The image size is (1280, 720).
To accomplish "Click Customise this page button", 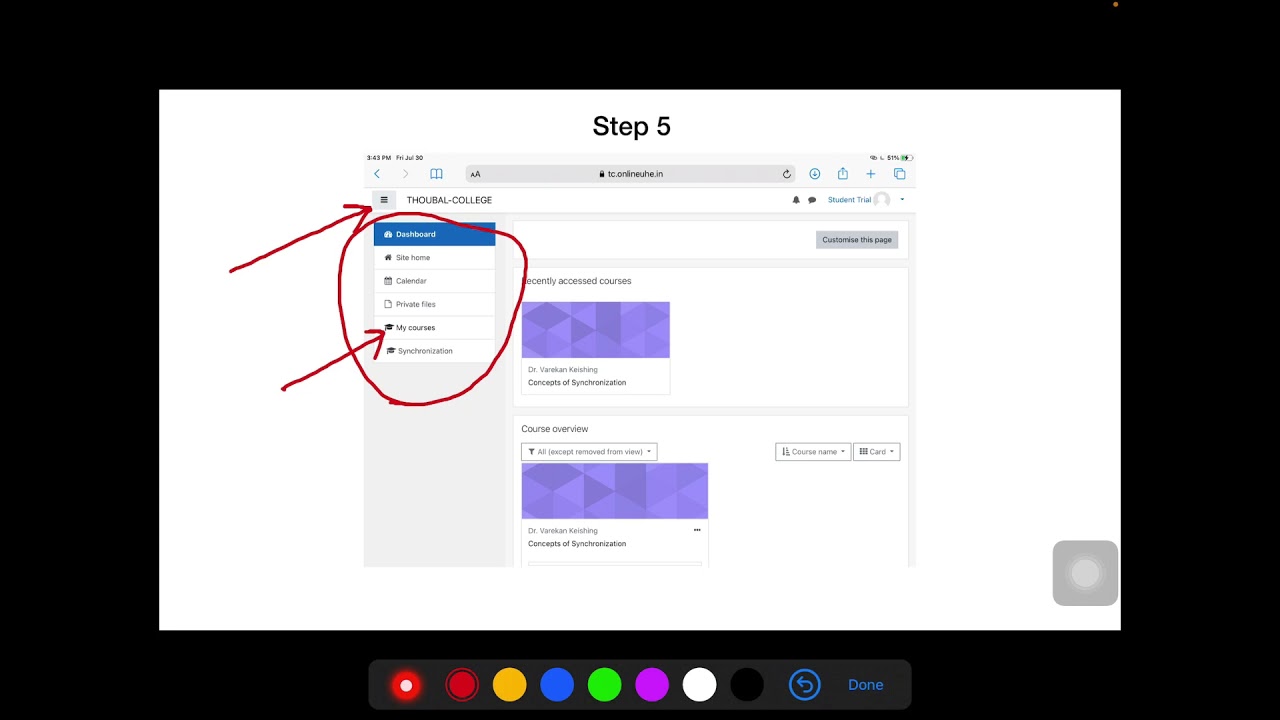I will (x=857, y=240).
